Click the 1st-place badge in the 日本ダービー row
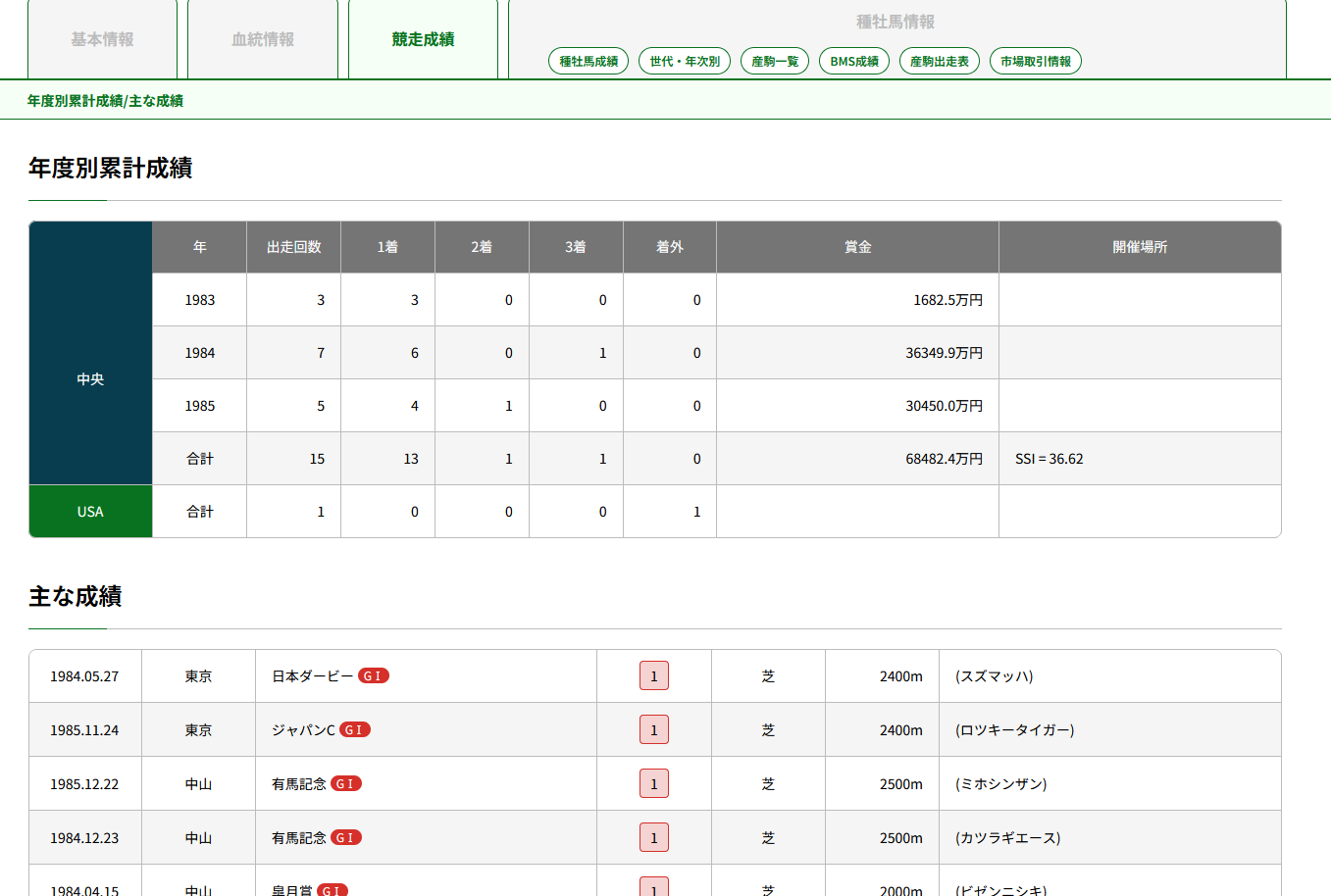1331x896 pixels. tap(654, 675)
